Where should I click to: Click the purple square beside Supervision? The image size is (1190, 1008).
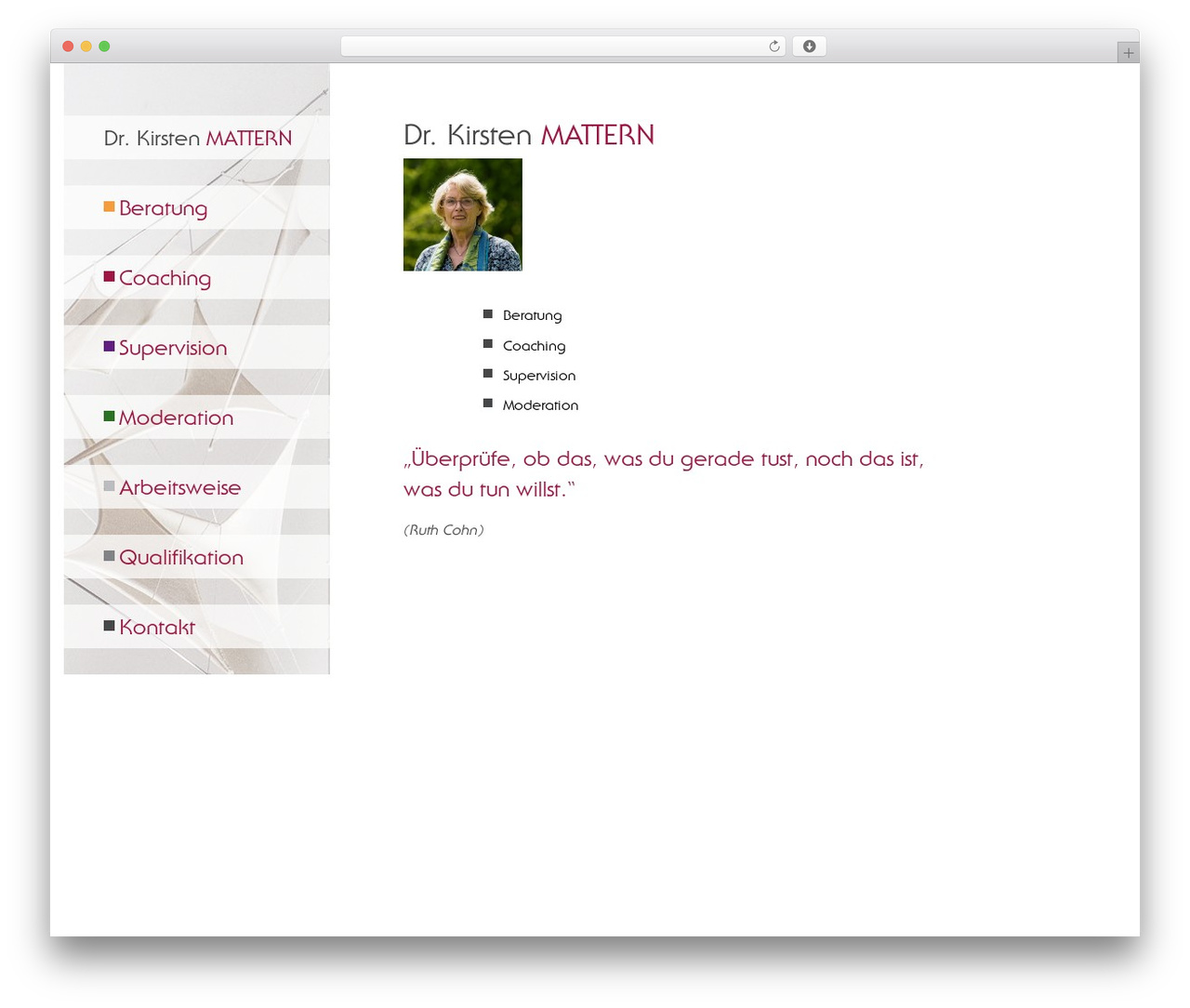pos(109,346)
